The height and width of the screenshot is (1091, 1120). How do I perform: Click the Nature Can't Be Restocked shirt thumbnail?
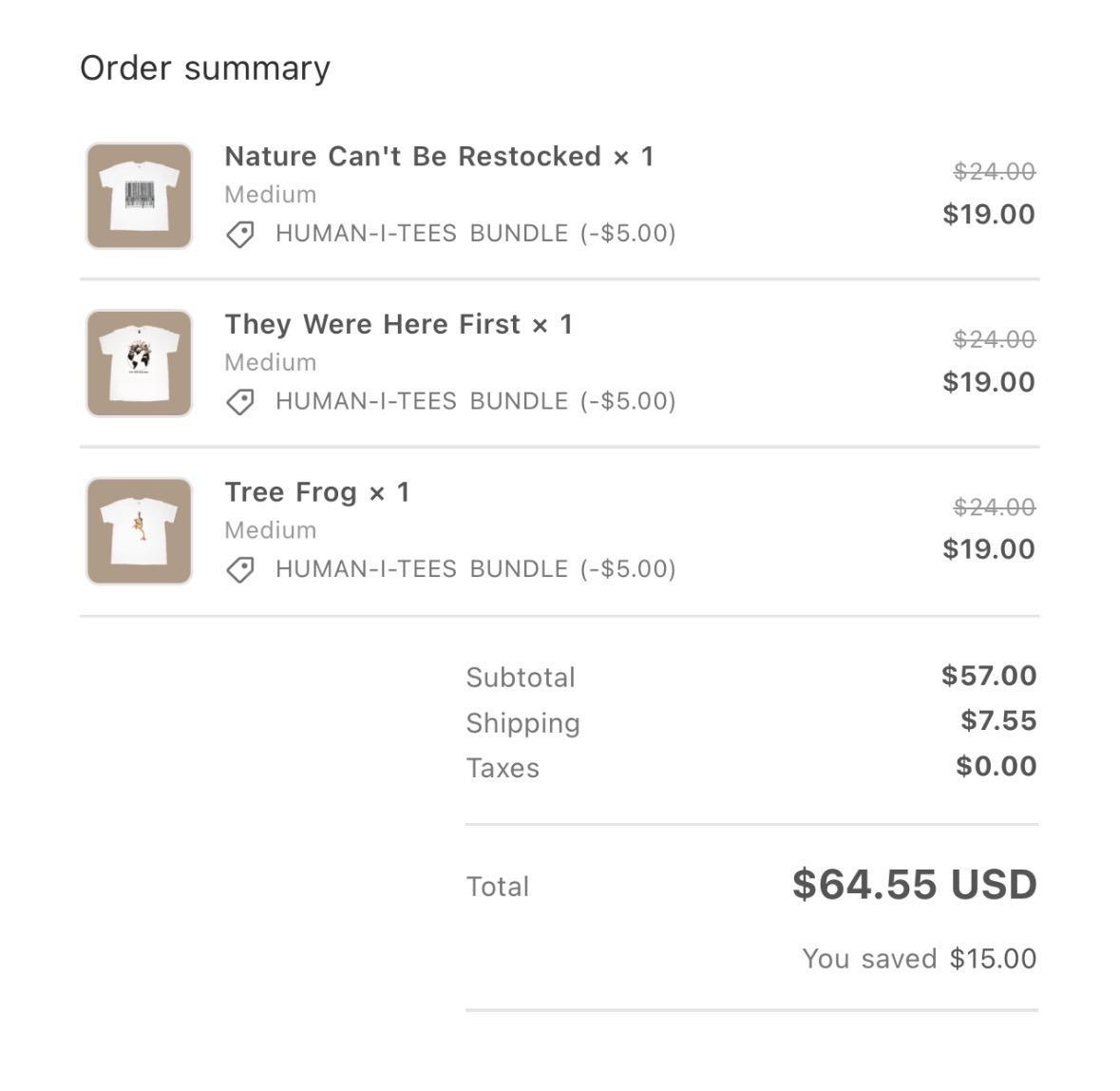click(140, 196)
